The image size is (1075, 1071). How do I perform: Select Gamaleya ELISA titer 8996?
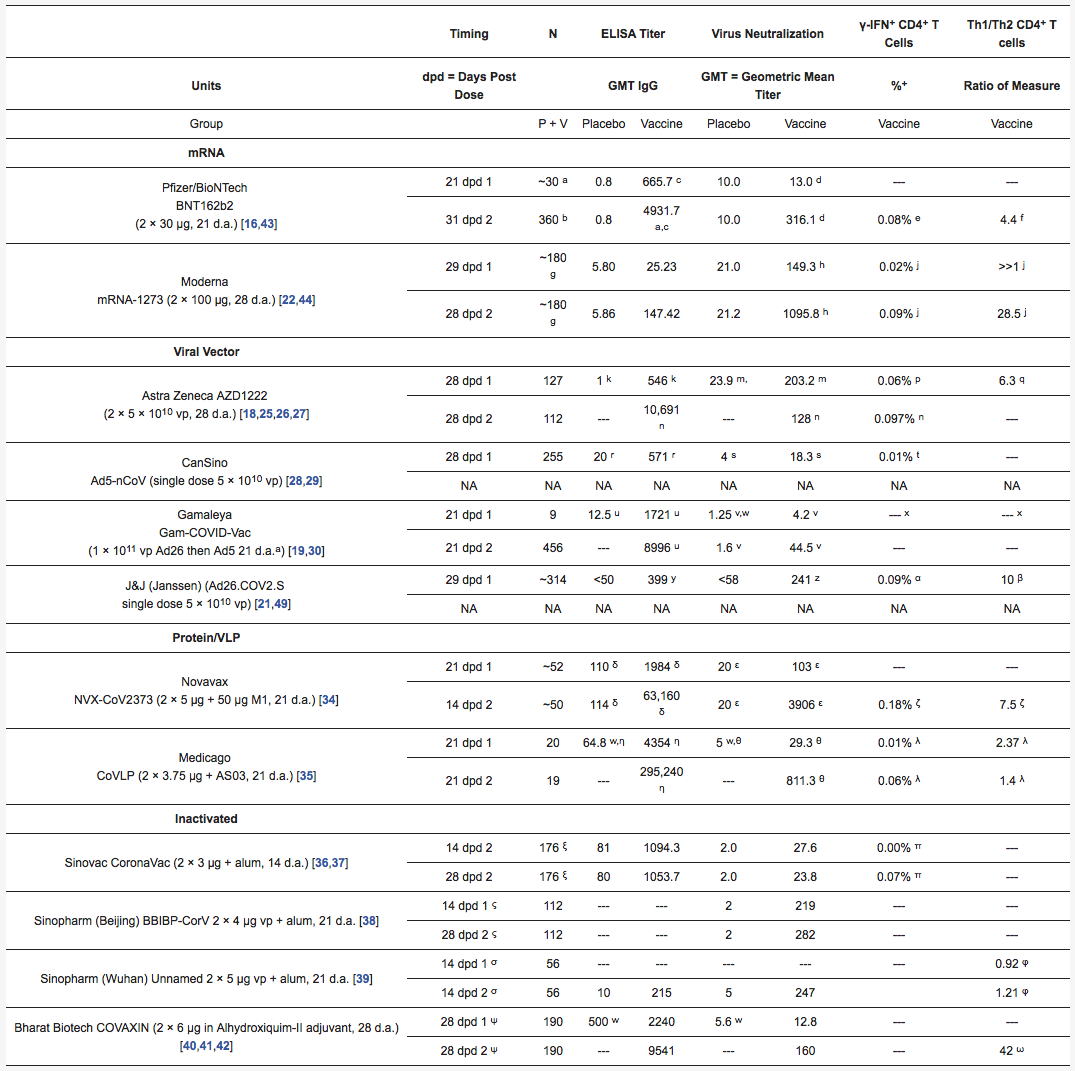point(657,548)
